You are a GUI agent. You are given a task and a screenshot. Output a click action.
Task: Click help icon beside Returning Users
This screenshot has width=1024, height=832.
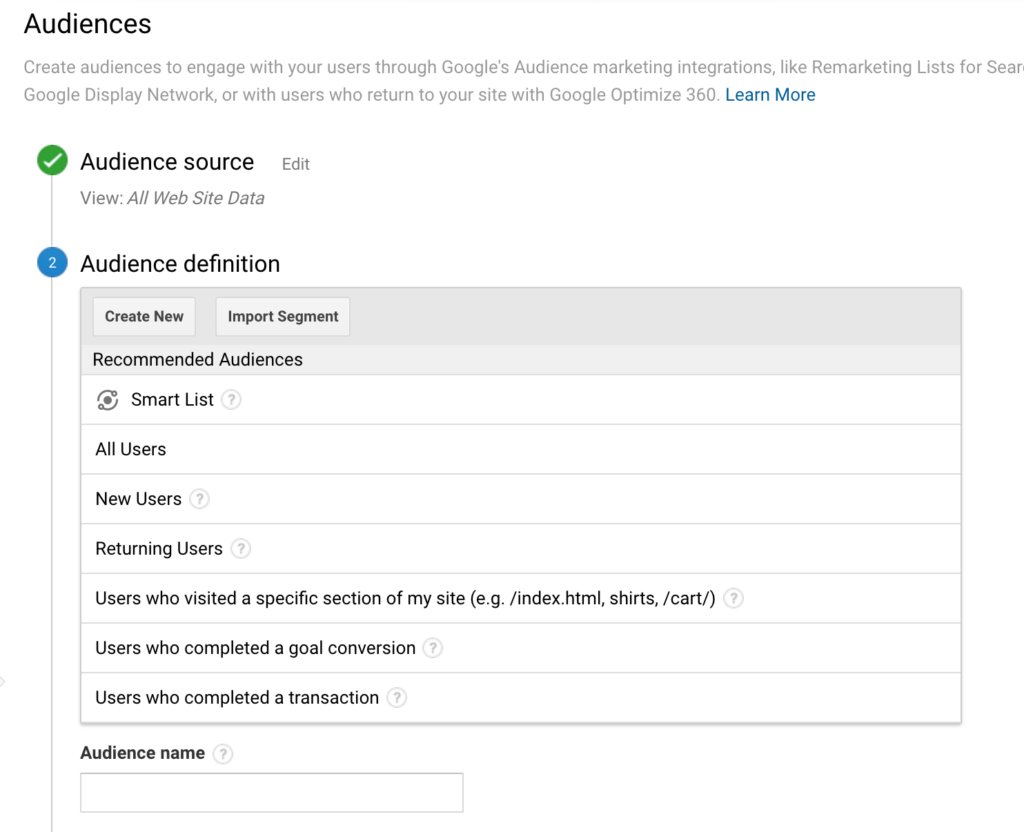click(240, 549)
